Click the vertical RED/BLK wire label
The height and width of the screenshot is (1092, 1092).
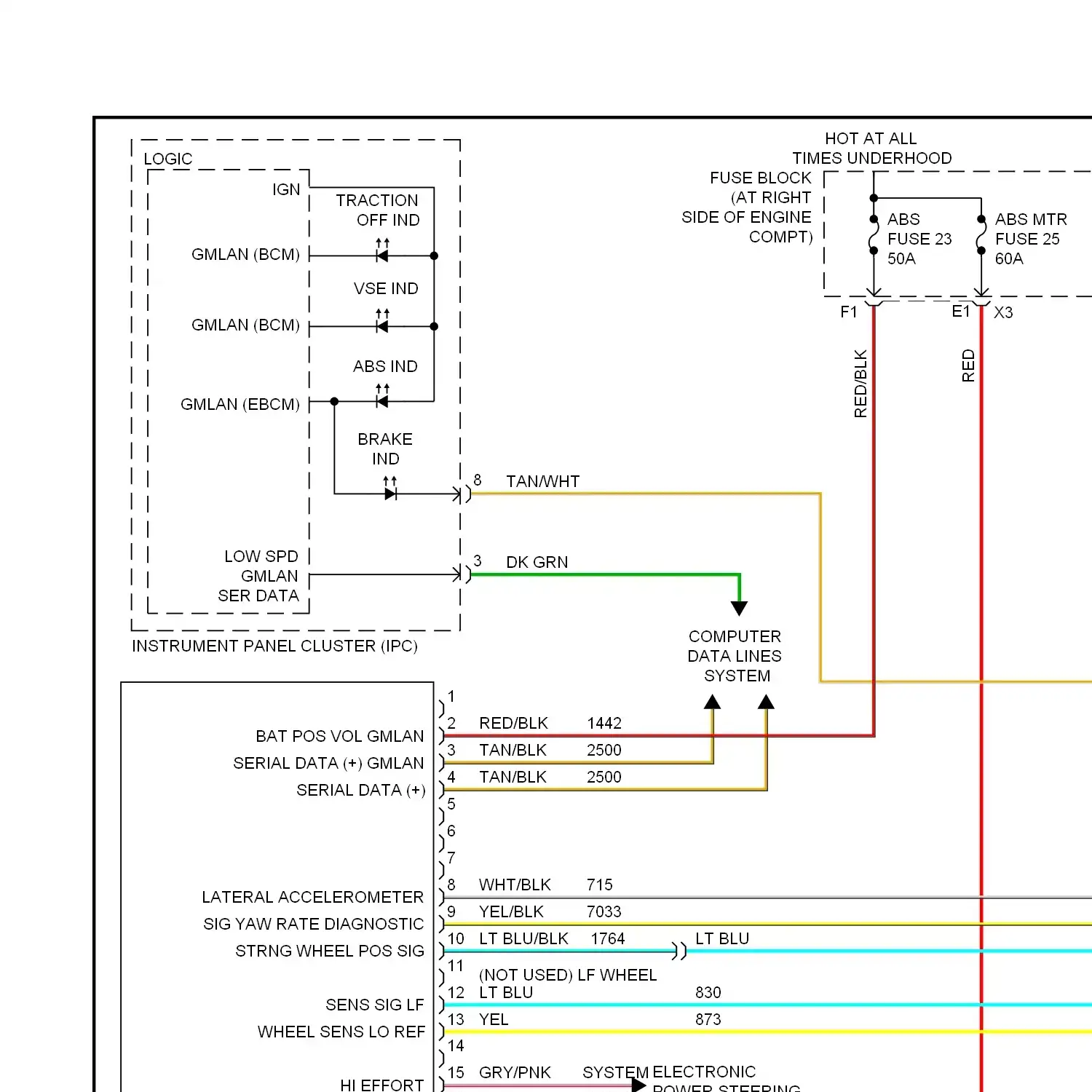[x=860, y=384]
